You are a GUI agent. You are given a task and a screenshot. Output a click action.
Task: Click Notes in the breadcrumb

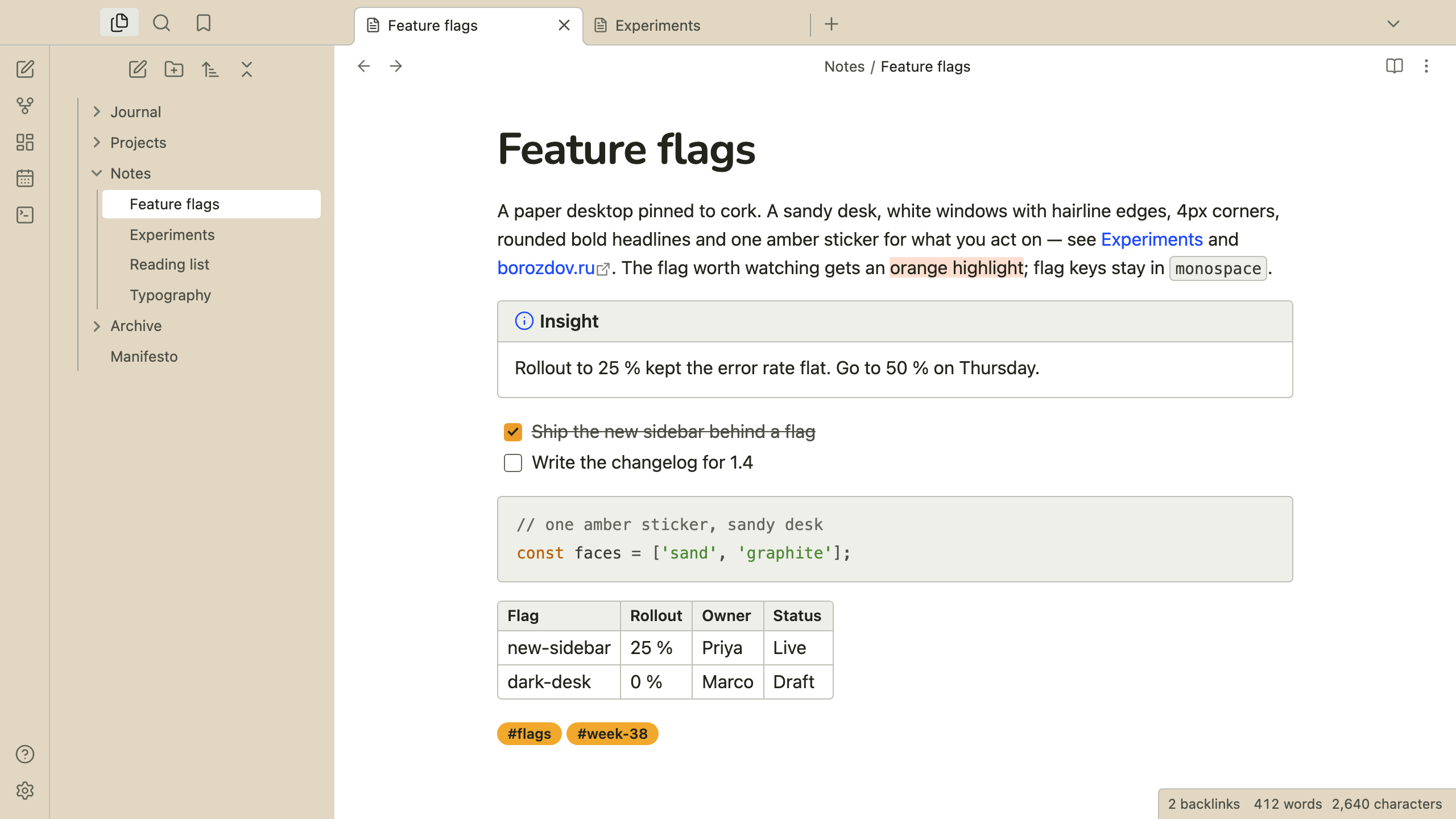tap(844, 67)
